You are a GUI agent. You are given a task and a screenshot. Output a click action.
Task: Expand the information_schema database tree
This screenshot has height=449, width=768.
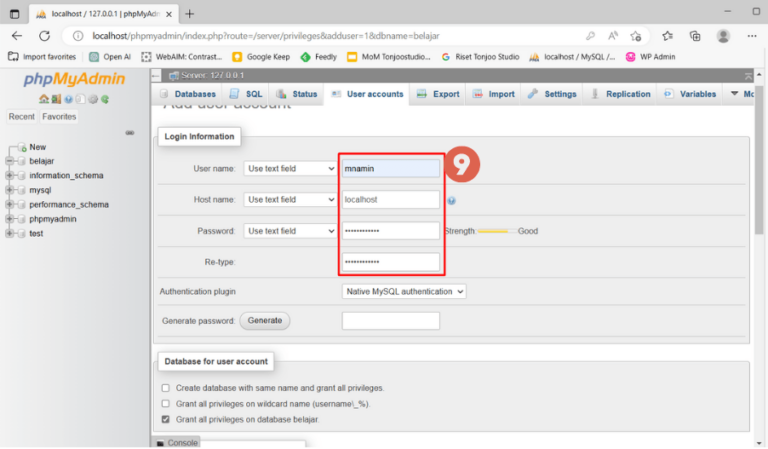coord(9,175)
